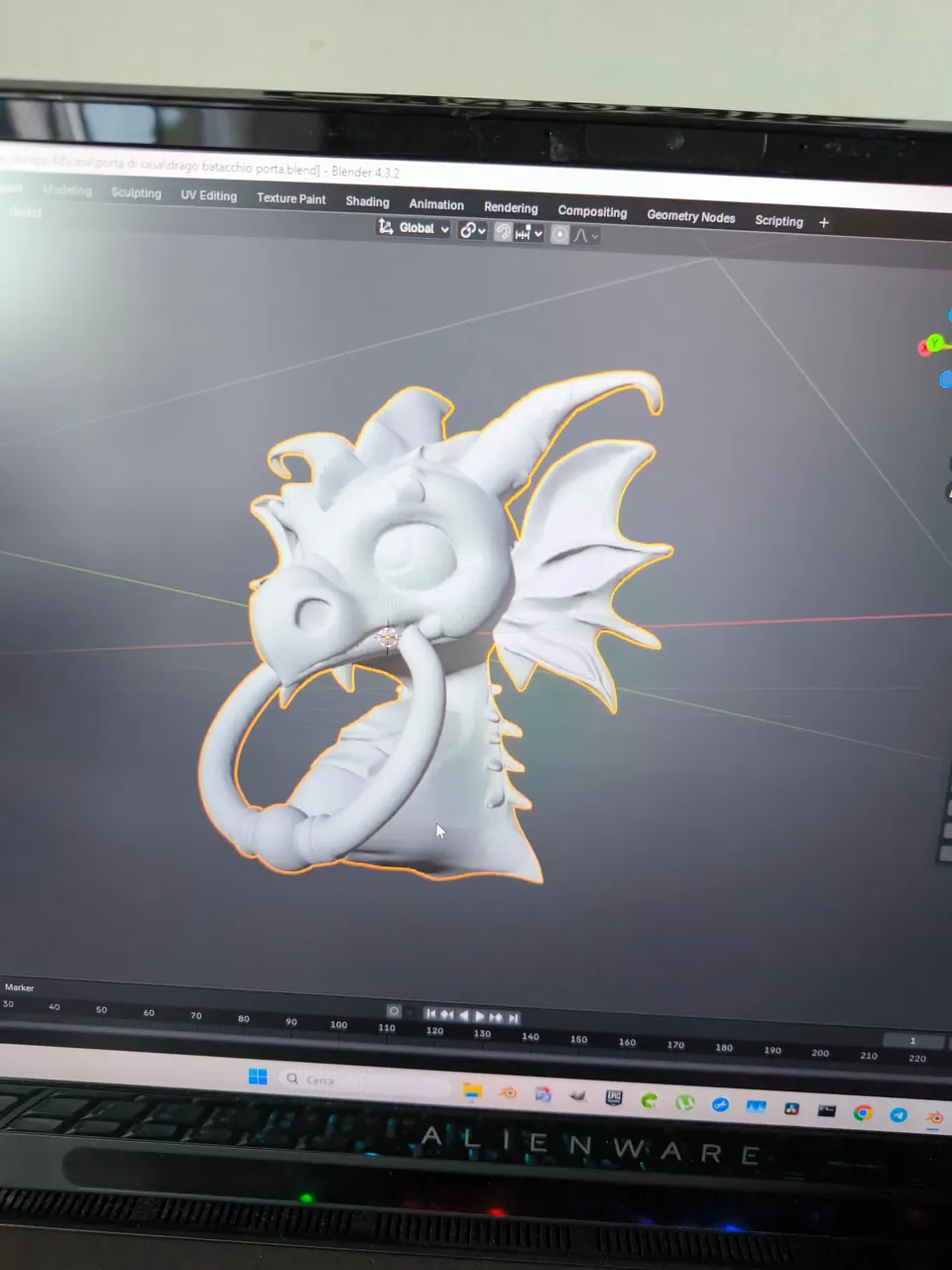Jump to the previous keyframe

[446, 1015]
